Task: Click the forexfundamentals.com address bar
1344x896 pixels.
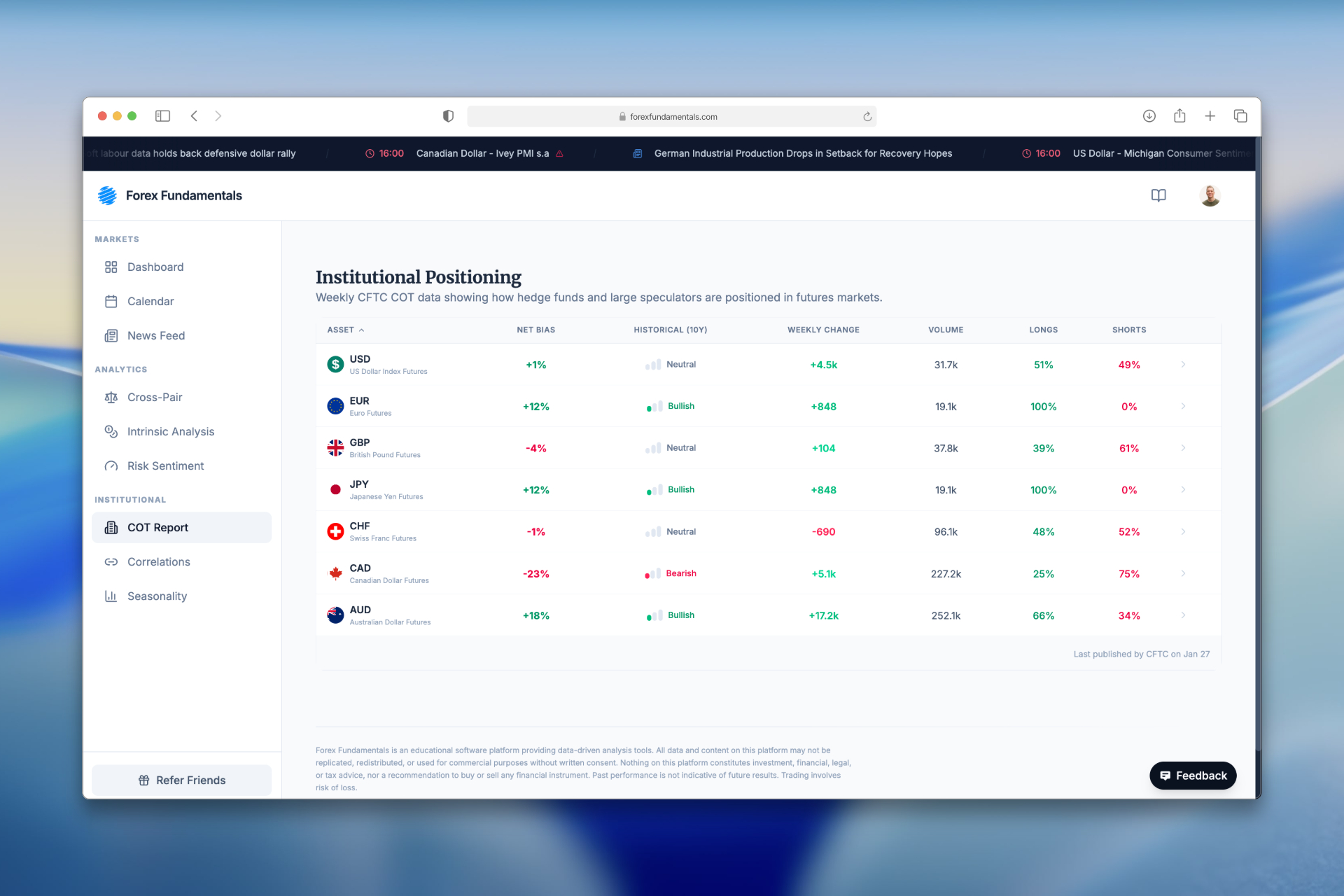Action: (x=672, y=117)
